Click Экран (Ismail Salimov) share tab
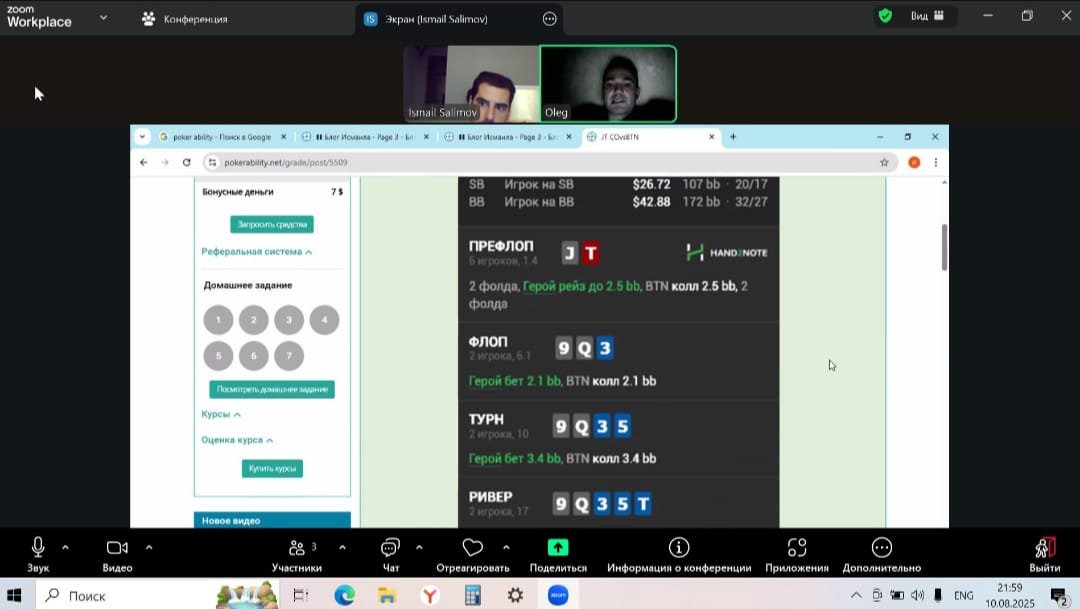The image size is (1080, 609). 459,19
